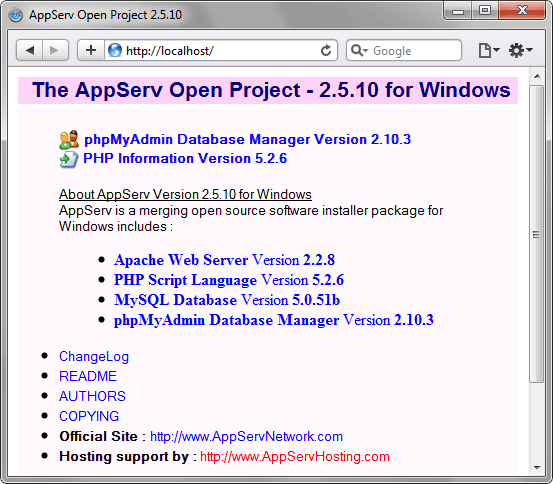
Task: Expand the search engine magnifier dropdown
Action: pos(359,50)
